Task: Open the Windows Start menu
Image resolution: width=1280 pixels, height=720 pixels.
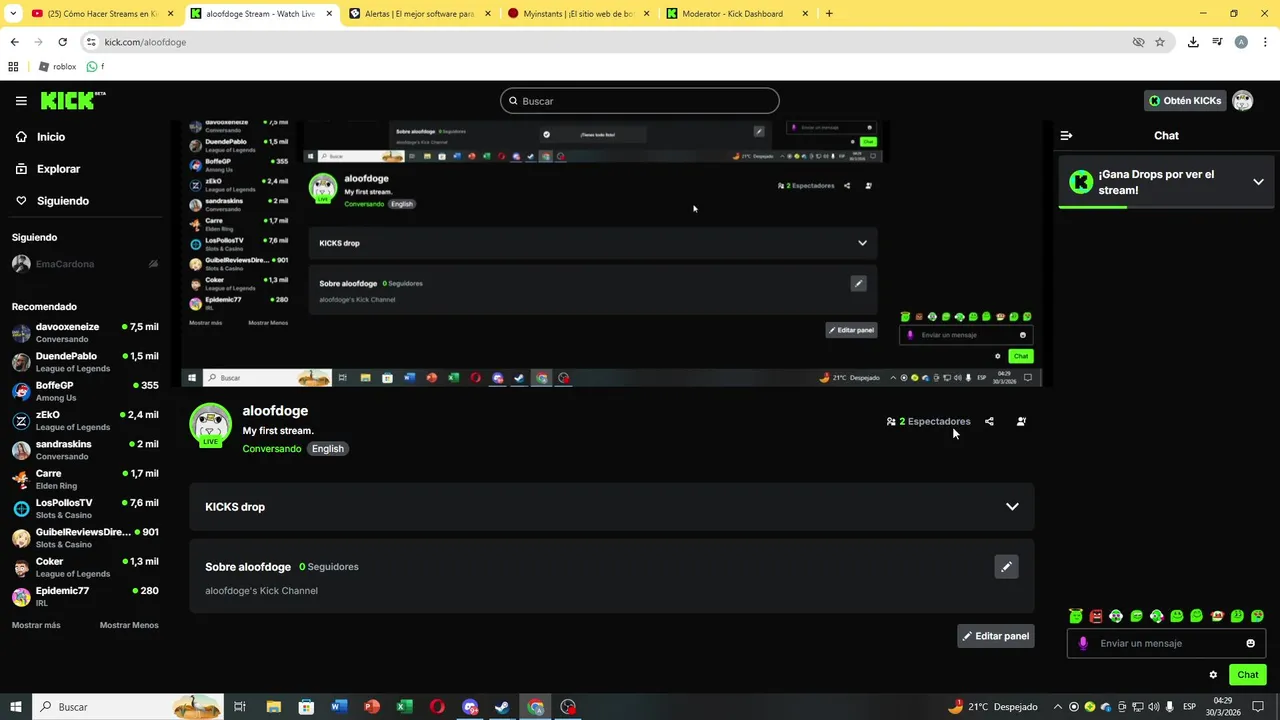Action: 16,707
